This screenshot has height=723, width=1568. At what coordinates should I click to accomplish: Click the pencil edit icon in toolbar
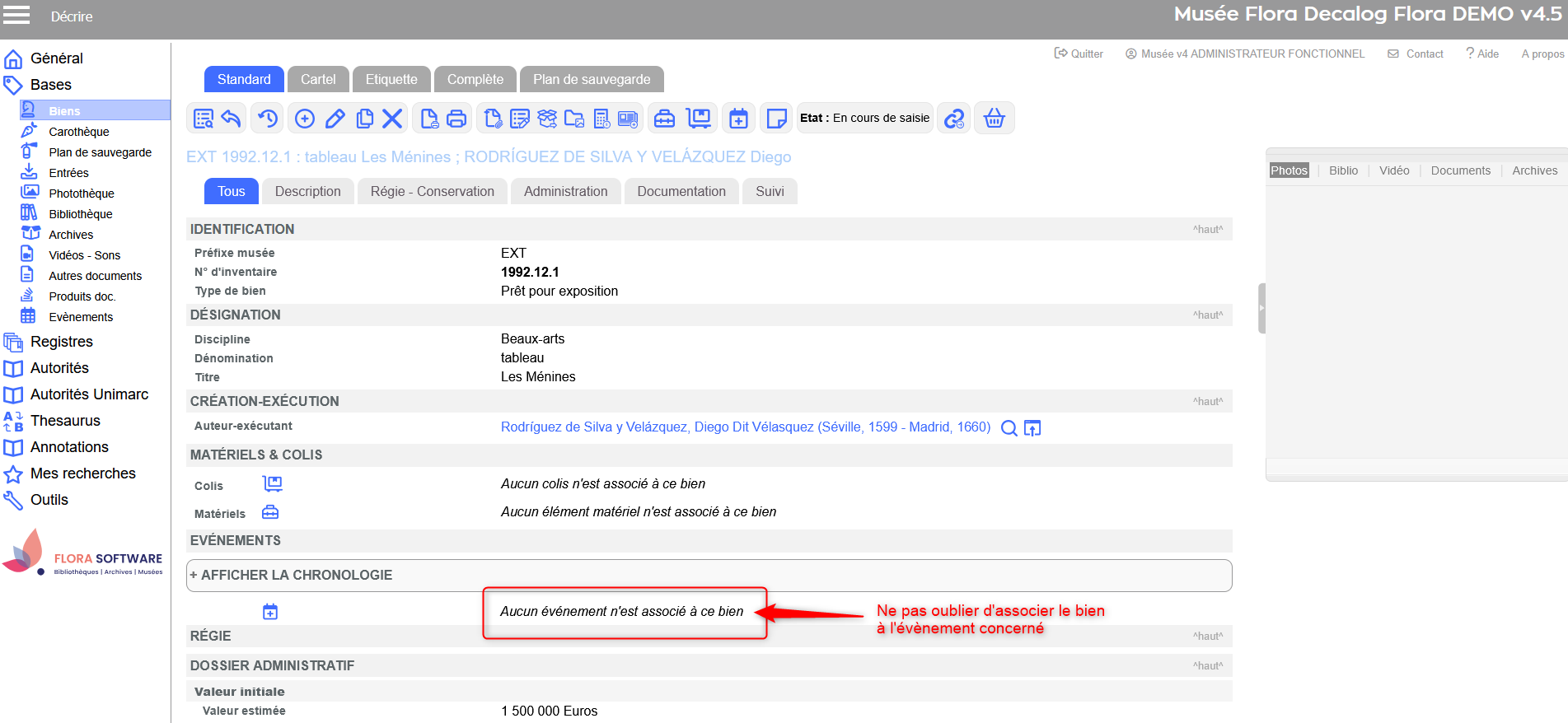pos(335,119)
